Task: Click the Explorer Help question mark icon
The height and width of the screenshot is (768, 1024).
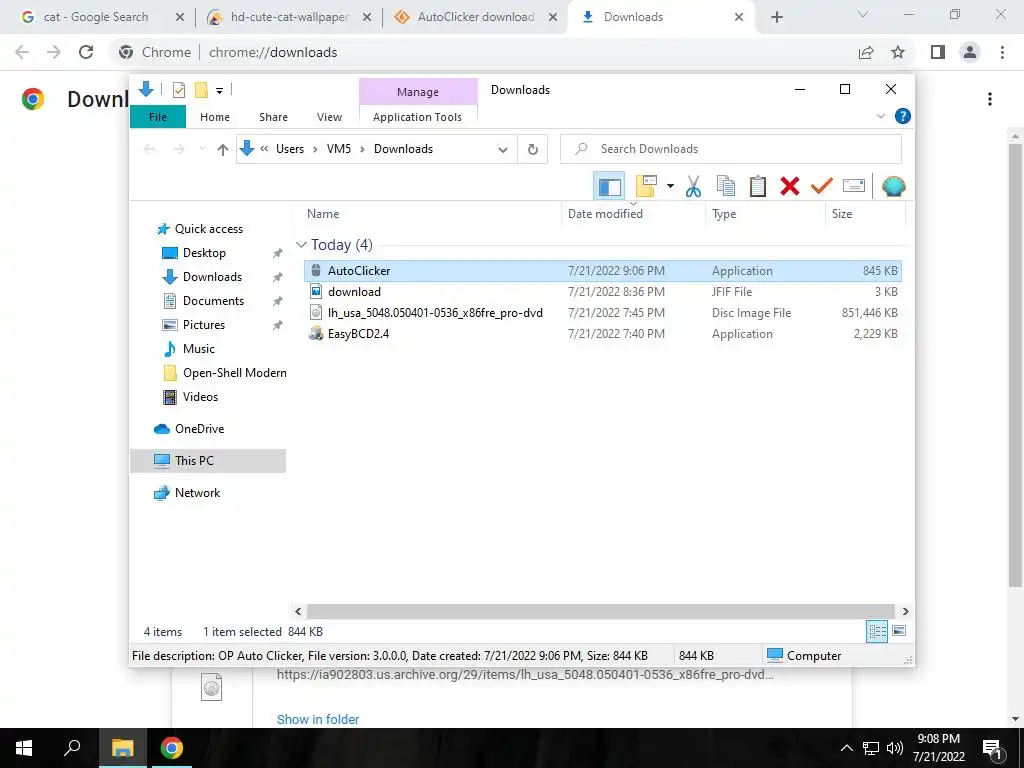Action: pyautogui.click(x=903, y=116)
